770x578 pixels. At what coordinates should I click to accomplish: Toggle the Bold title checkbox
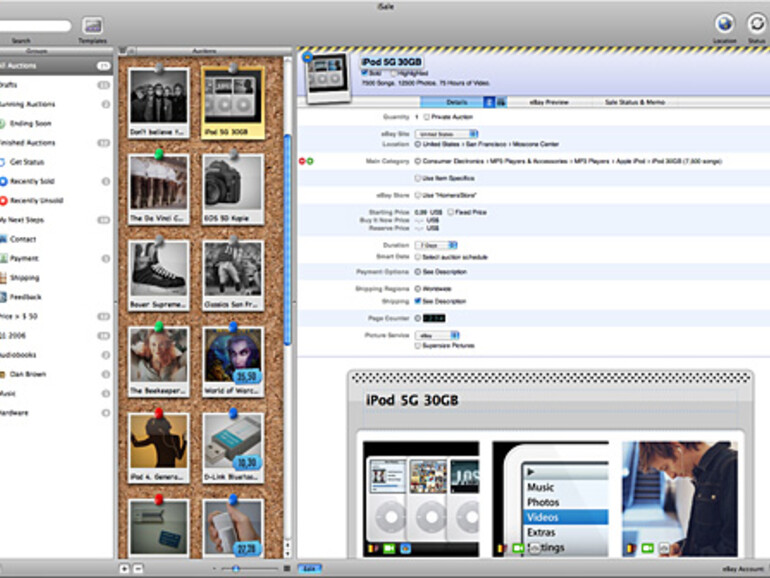pos(364,73)
